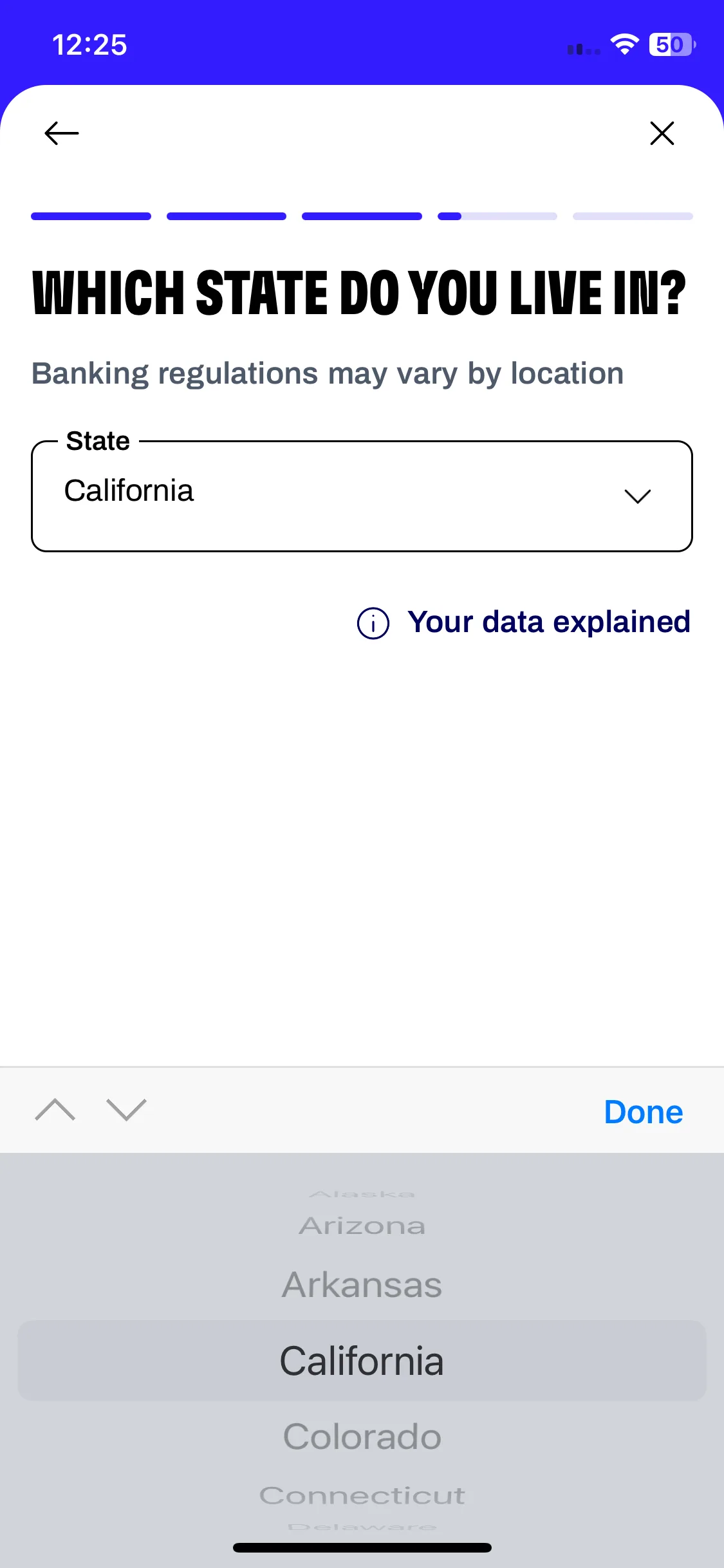Select Arkansas in the state picker

(362, 1285)
